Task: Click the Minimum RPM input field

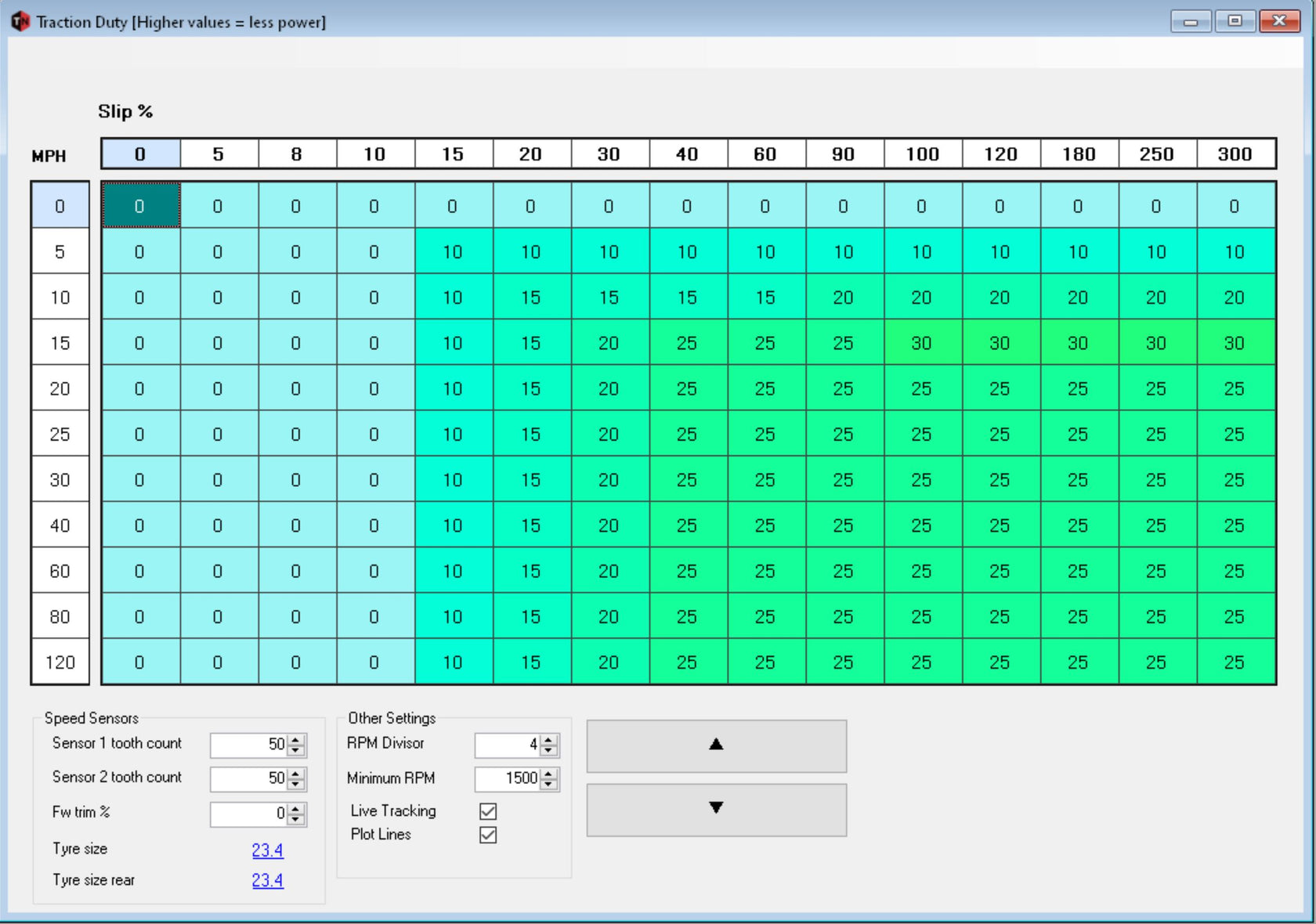Action: [509, 778]
